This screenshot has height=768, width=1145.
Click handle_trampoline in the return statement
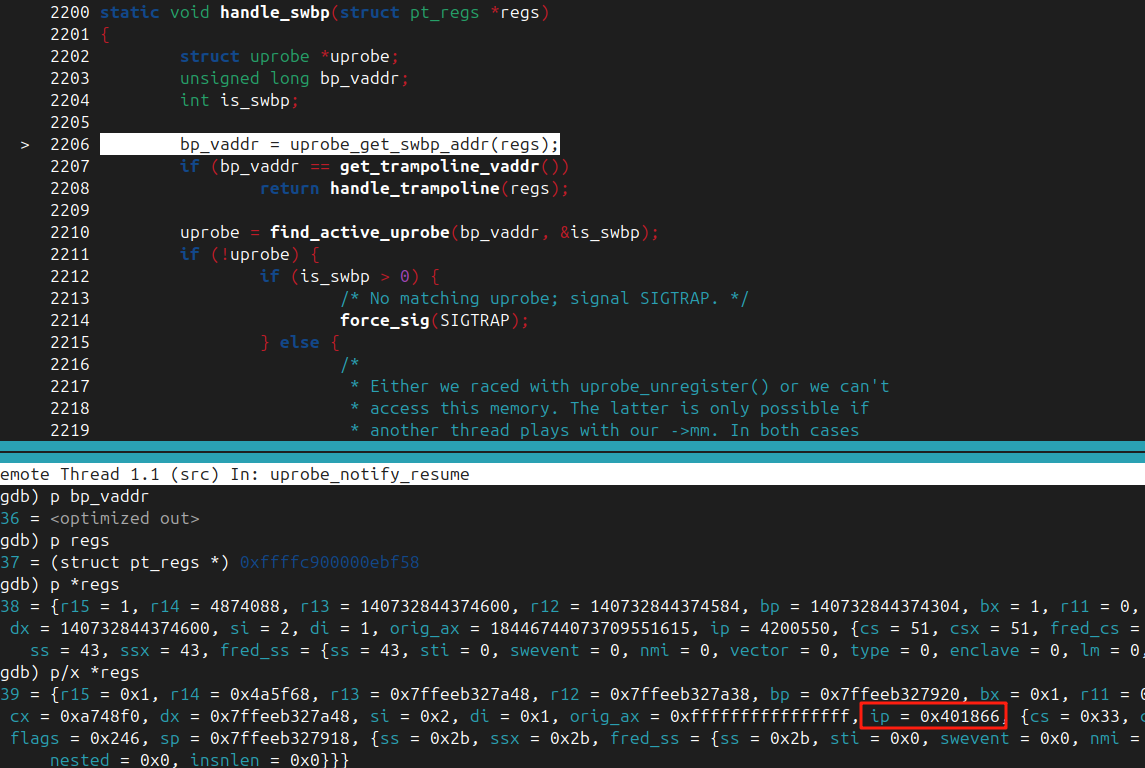click(414, 188)
